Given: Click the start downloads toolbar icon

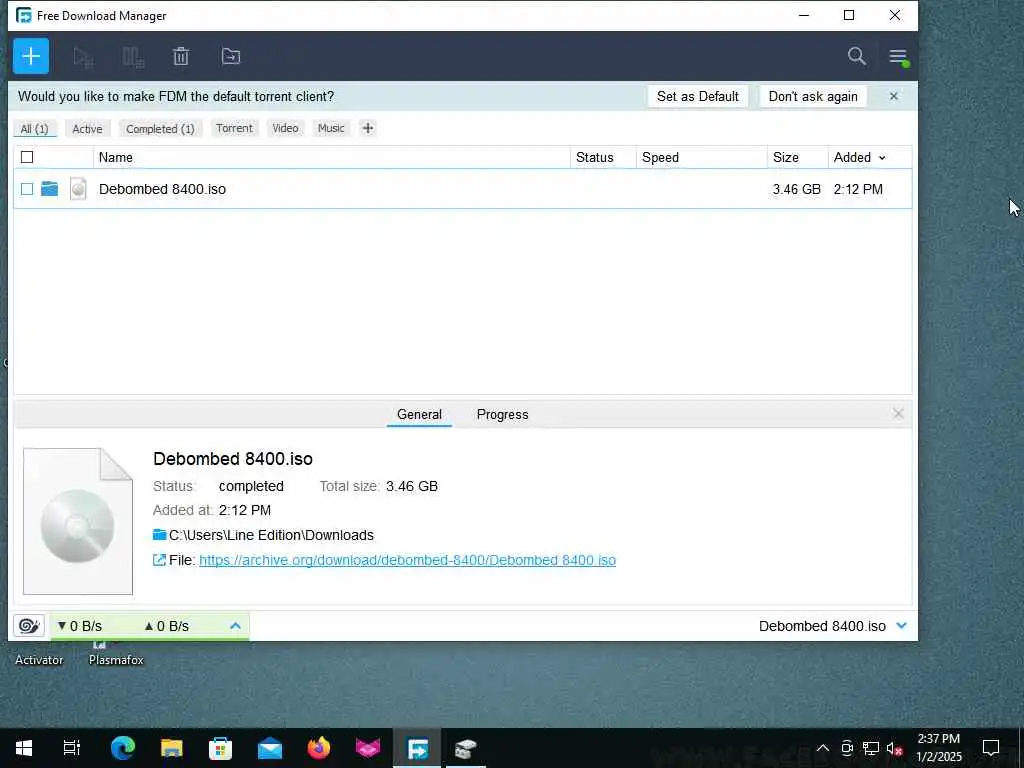Looking at the screenshot, I should point(83,57).
